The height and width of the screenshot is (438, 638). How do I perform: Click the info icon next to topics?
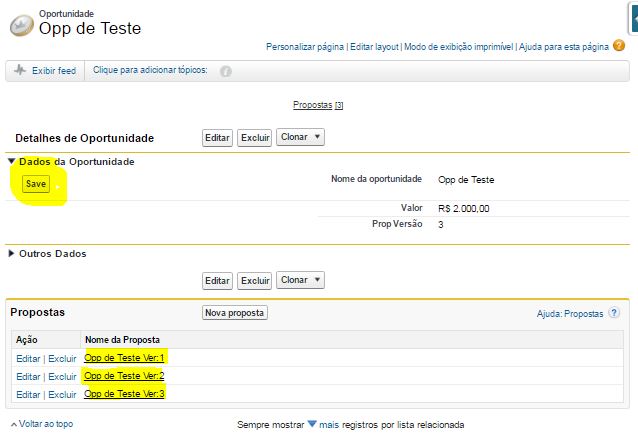(225, 71)
